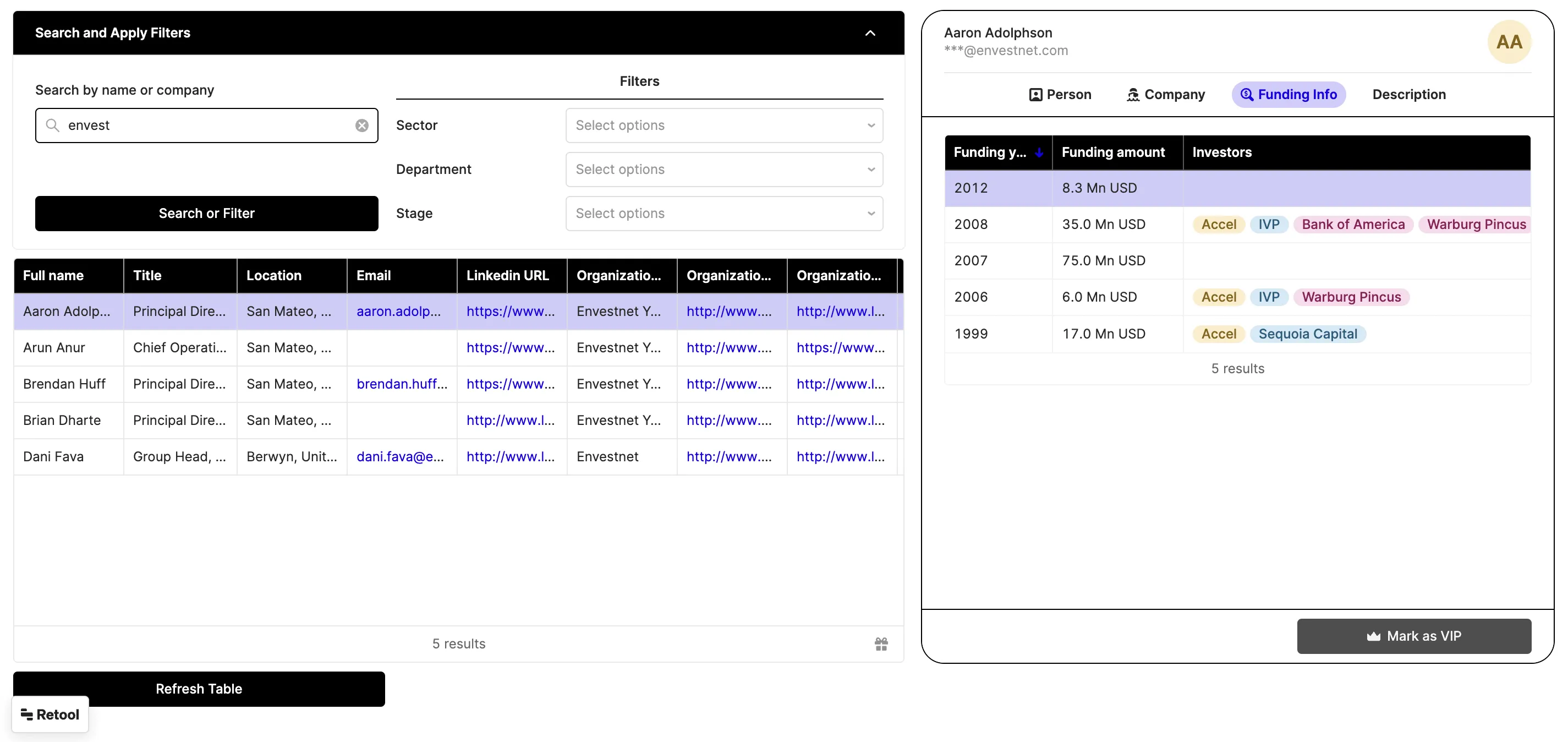Click the Sequoia Capital investor tag
This screenshot has height=742, width=1568.
(1307, 334)
